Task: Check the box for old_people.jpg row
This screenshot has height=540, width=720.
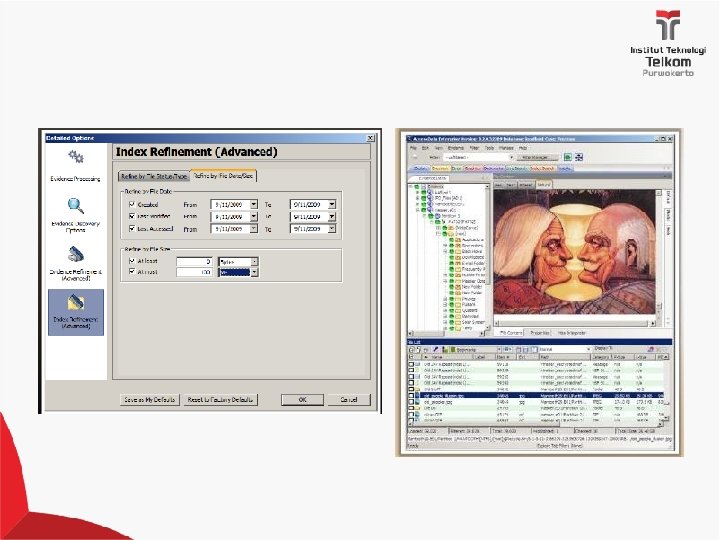Action: (x=411, y=402)
